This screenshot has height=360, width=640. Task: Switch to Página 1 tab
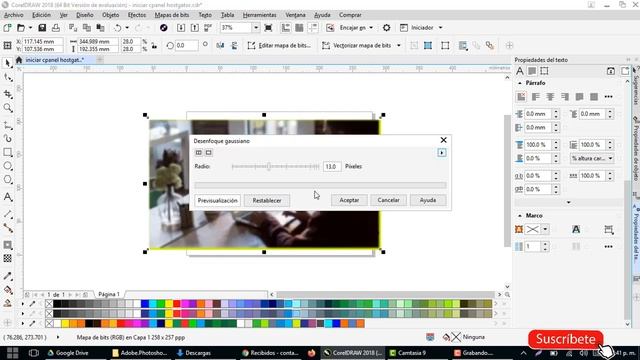click(x=109, y=294)
